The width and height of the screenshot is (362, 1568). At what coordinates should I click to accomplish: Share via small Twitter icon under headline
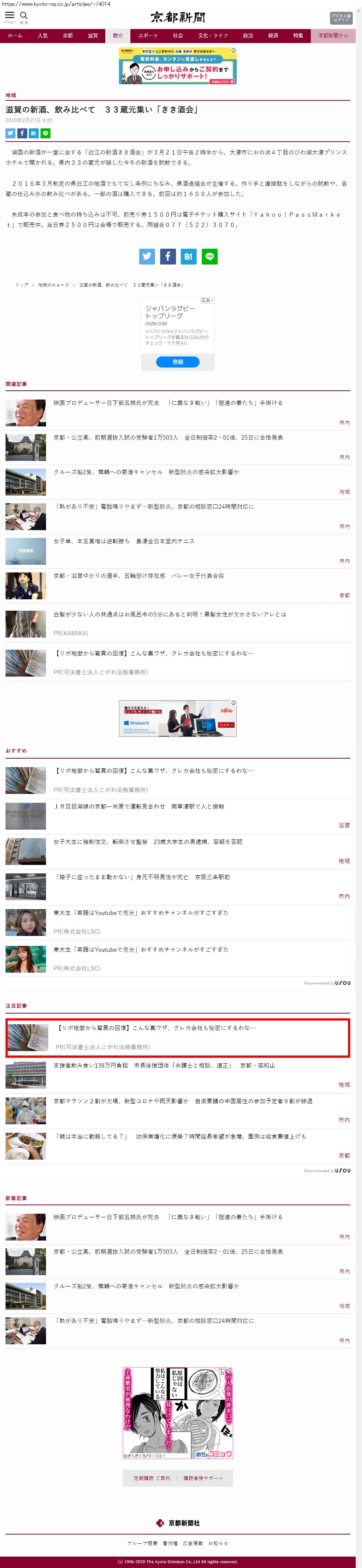tap(10, 133)
